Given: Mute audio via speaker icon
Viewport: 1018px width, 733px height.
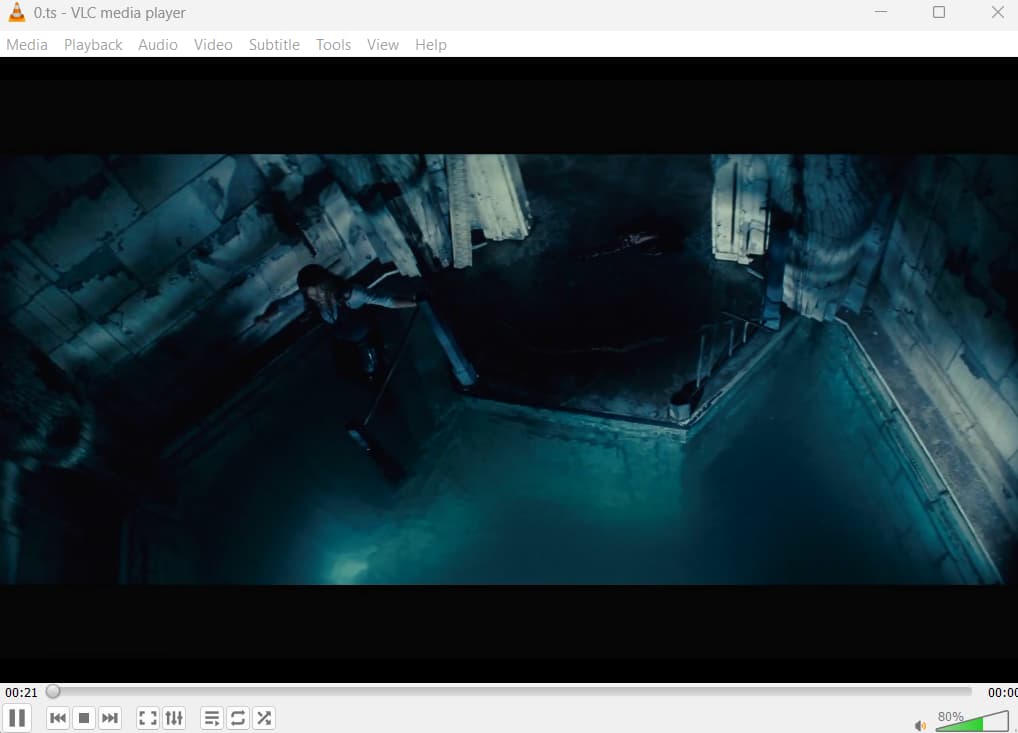Looking at the screenshot, I should 920,724.
